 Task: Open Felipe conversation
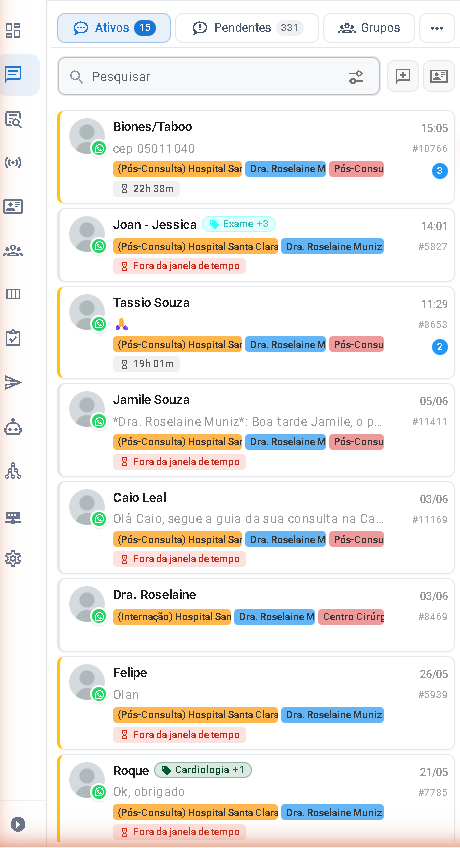tap(256, 703)
